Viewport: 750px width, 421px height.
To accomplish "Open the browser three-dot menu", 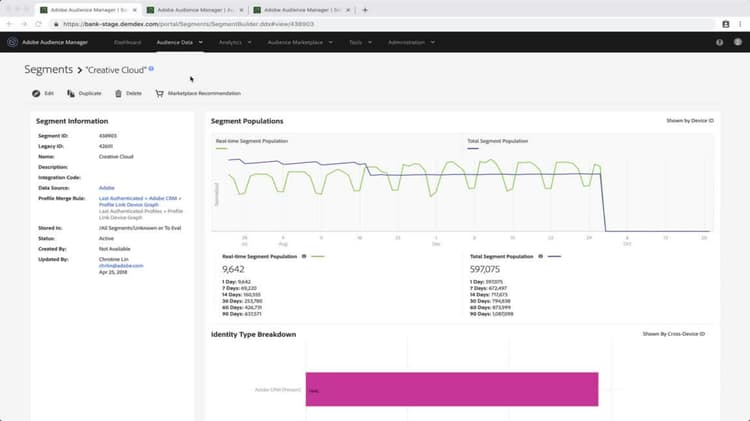I will point(740,24).
